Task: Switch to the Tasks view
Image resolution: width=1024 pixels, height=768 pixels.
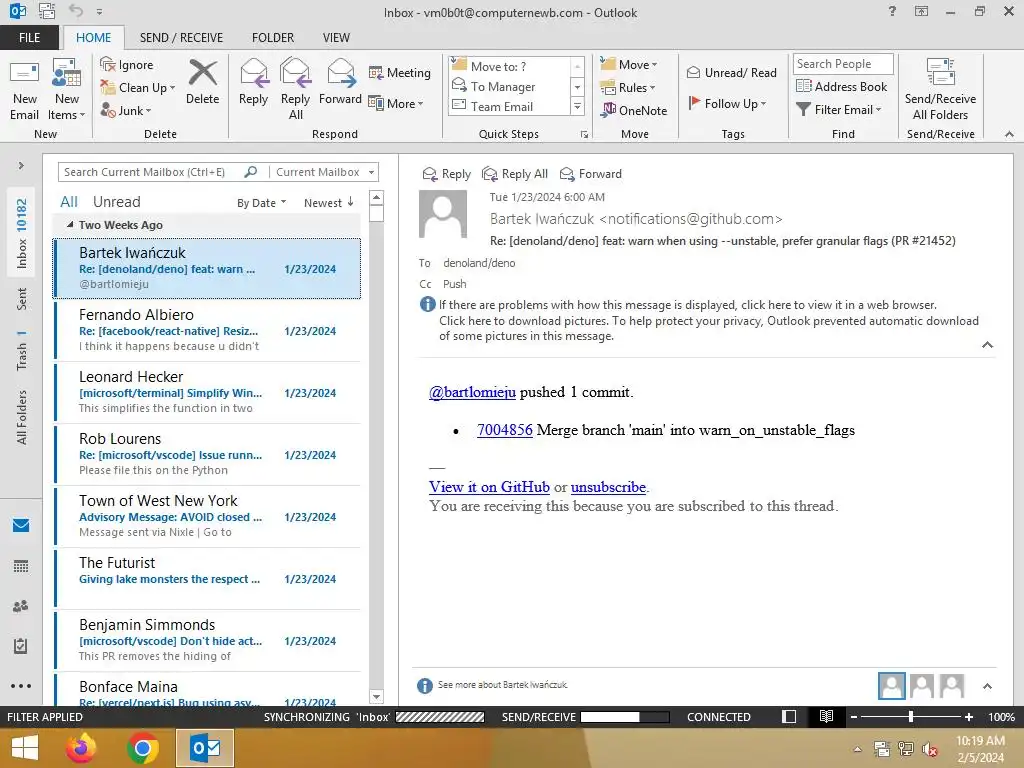Action: [x=21, y=646]
